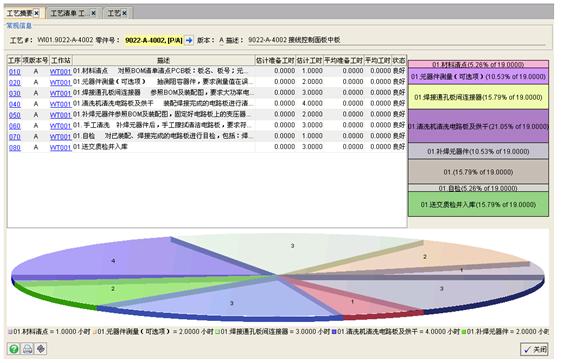566x363 pixels.
Task: Close the 工艺清单 tab using its X
Action: click(93, 13)
